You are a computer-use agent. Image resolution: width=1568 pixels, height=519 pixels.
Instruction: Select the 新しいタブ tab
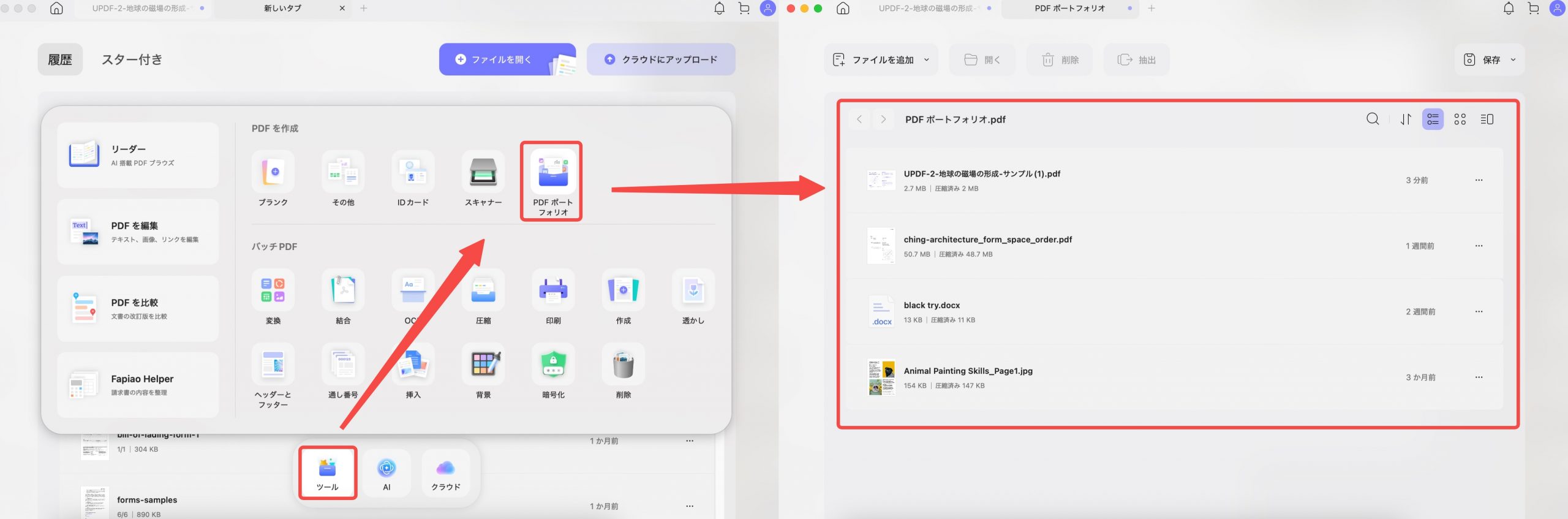pyautogui.click(x=282, y=9)
